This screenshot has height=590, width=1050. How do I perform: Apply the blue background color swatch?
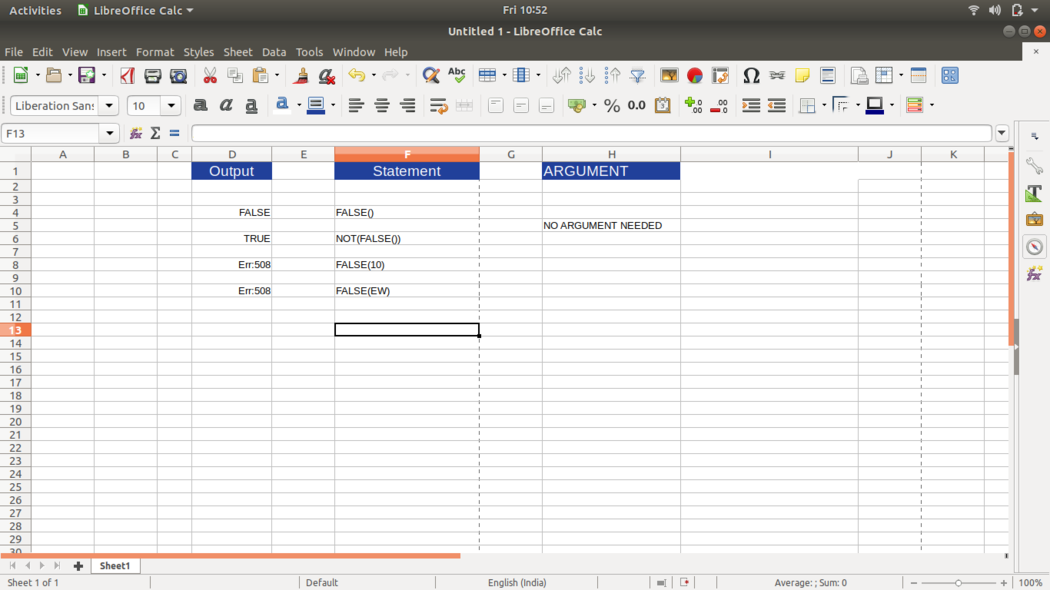[316, 106]
